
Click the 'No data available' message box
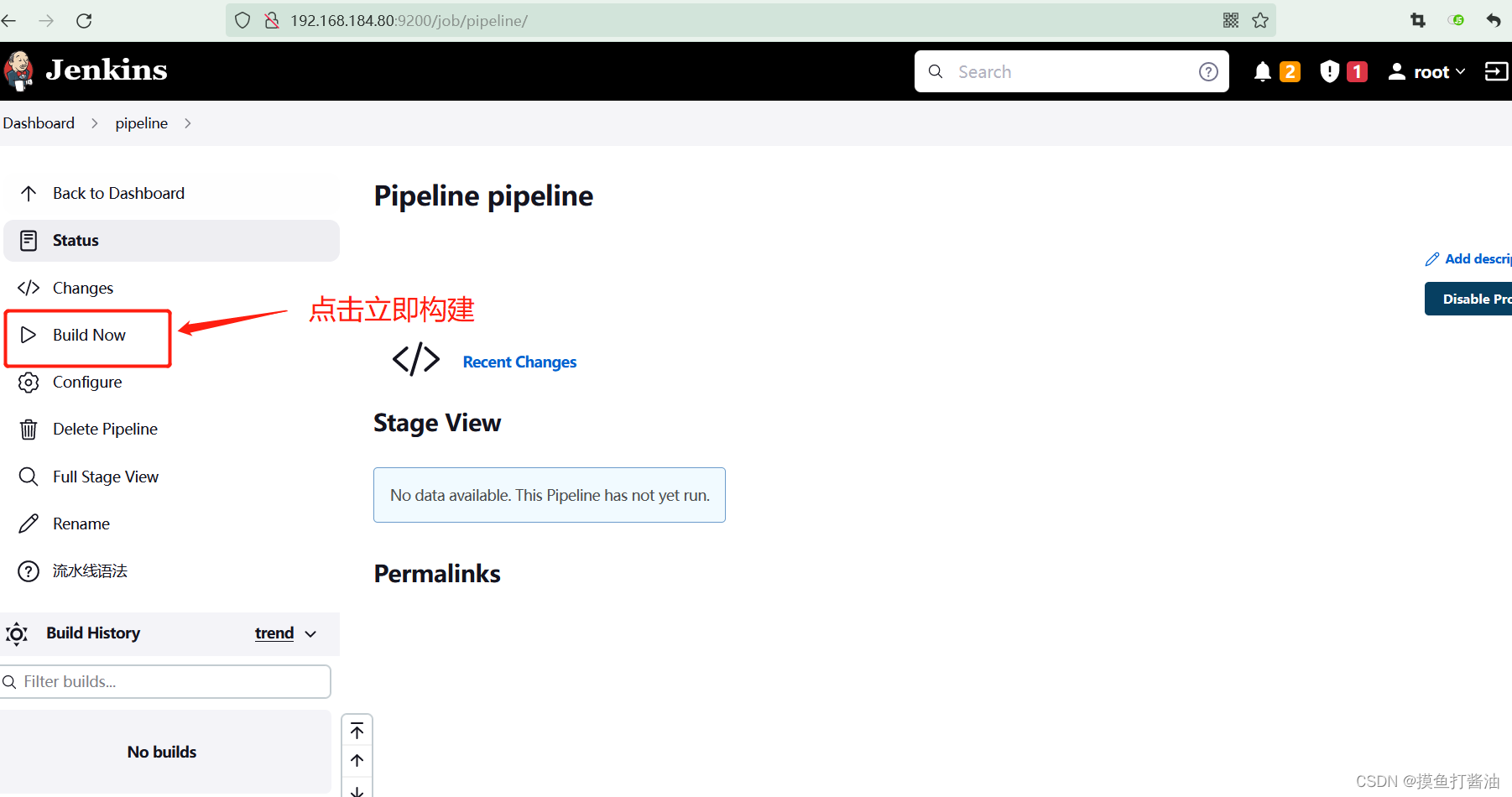[550, 495]
